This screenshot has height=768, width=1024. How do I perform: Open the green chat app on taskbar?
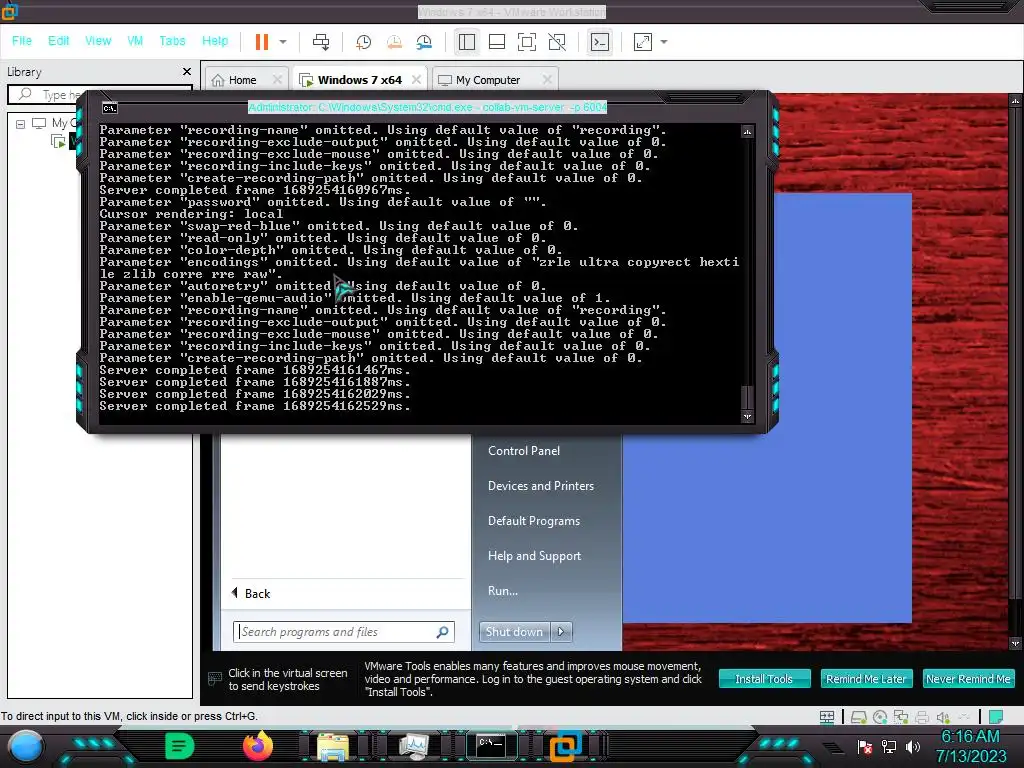pyautogui.click(x=179, y=746)
